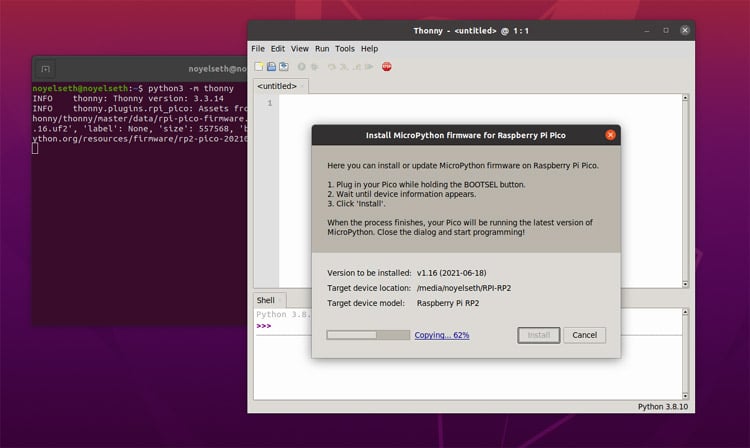Click the terminal command 'python3 -m thonny'
Image resolution: width=750 pixels, height=448 pixels.
click(x=191, y=88)
